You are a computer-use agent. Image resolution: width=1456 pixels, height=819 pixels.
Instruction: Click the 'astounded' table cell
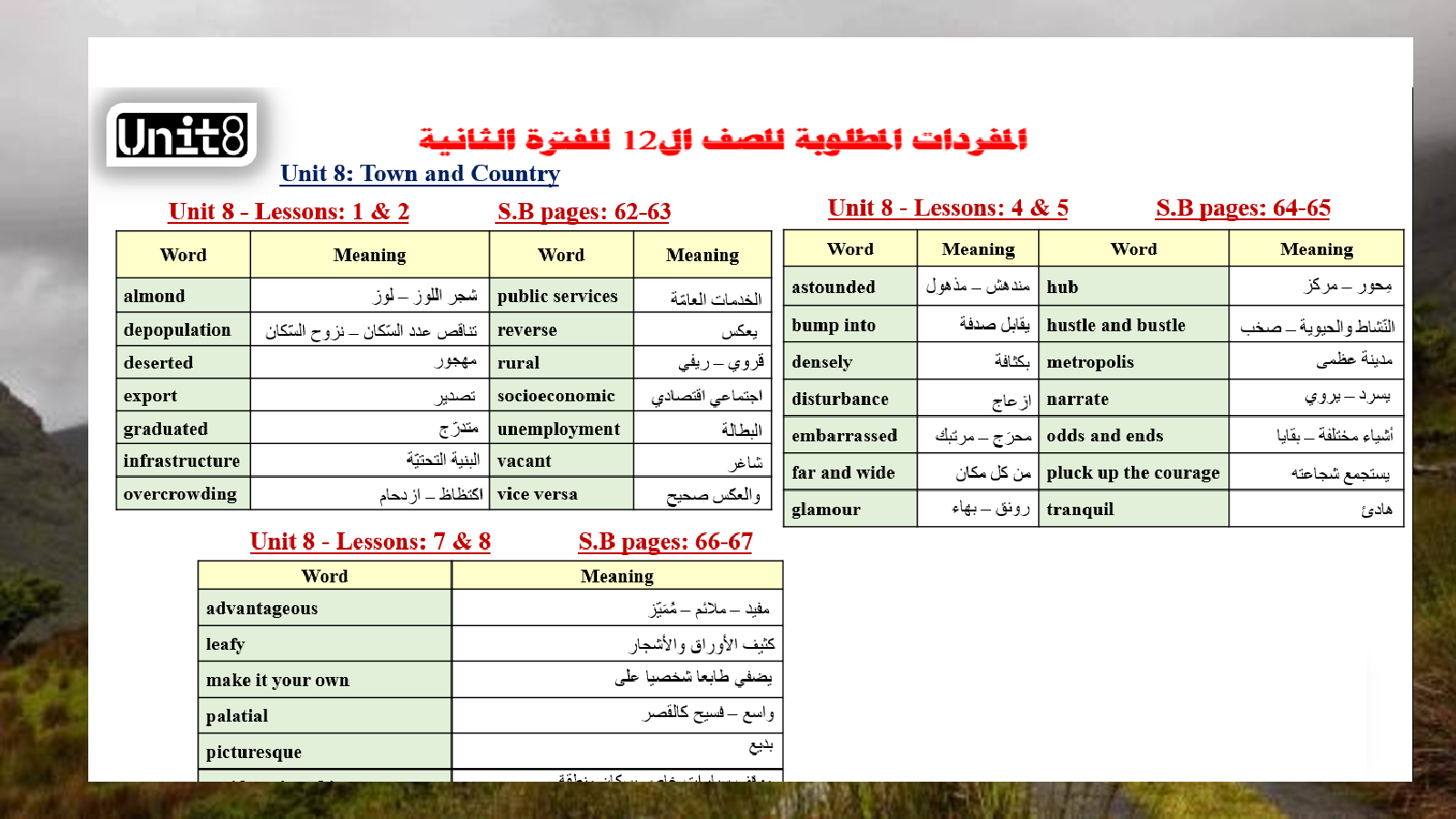850,287
